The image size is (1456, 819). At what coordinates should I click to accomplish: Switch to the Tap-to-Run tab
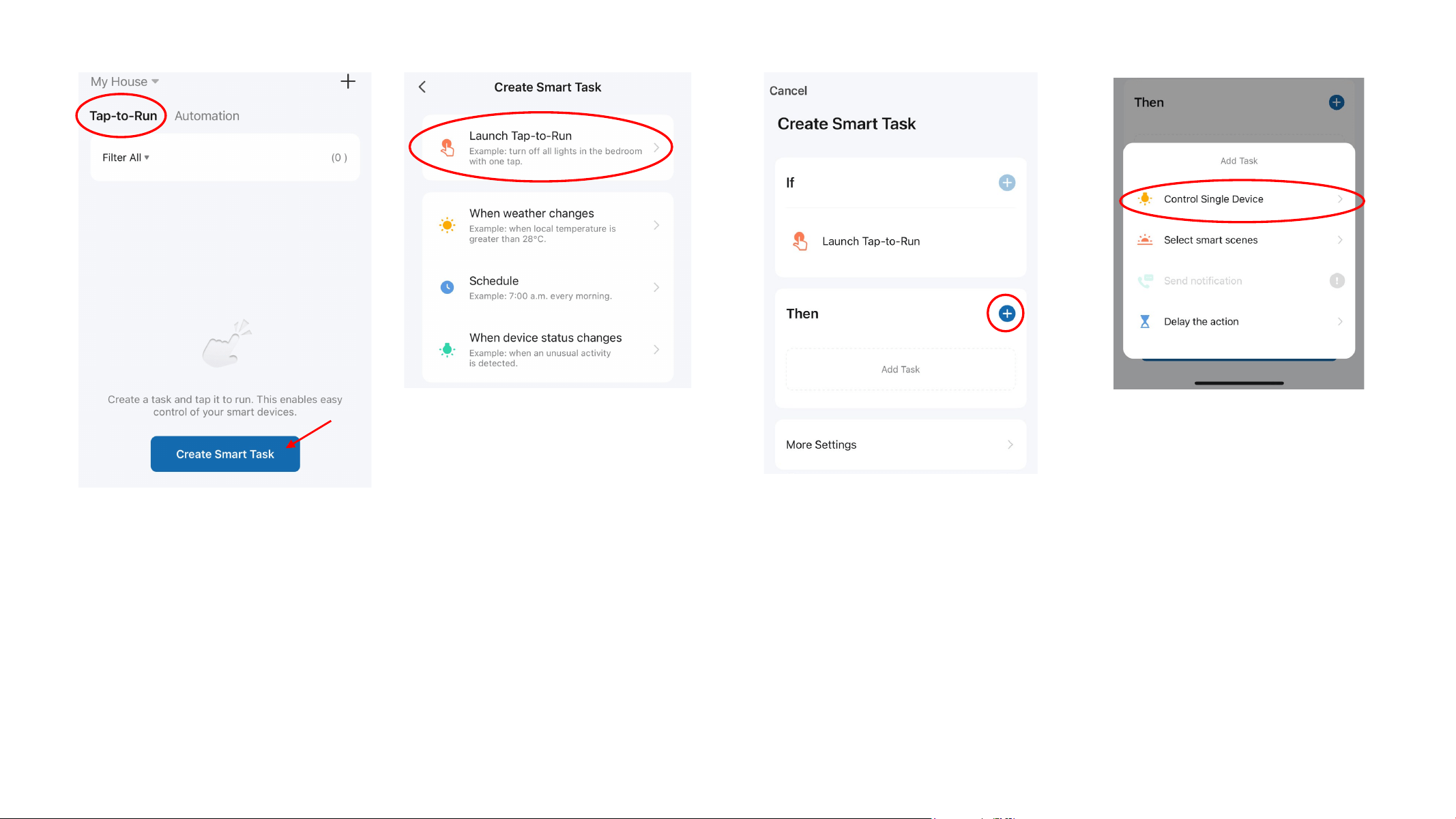coord(123,116)
